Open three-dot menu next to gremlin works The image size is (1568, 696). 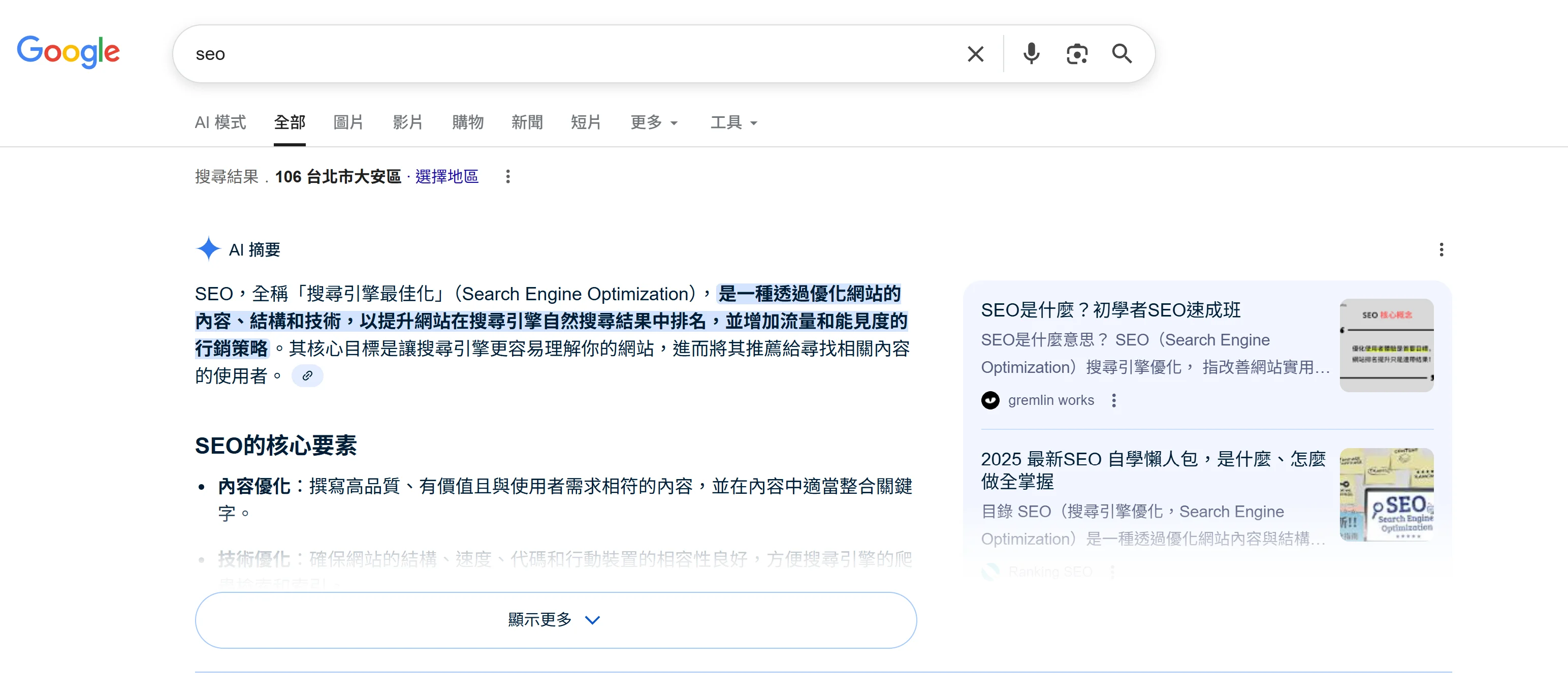(x=1113, y=401)
